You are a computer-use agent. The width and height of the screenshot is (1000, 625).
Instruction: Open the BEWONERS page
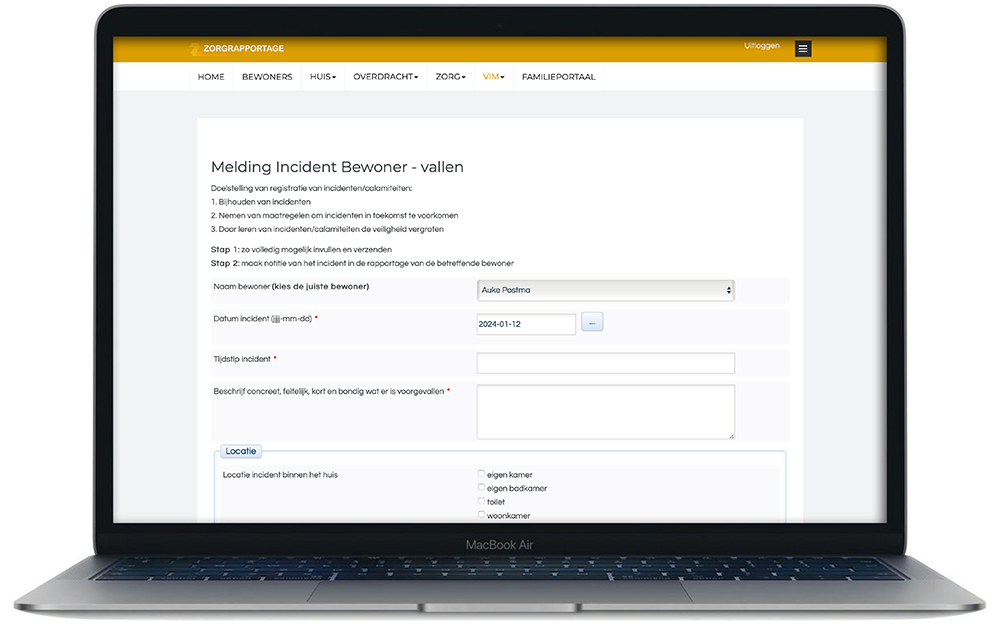(x=267, y=77)
